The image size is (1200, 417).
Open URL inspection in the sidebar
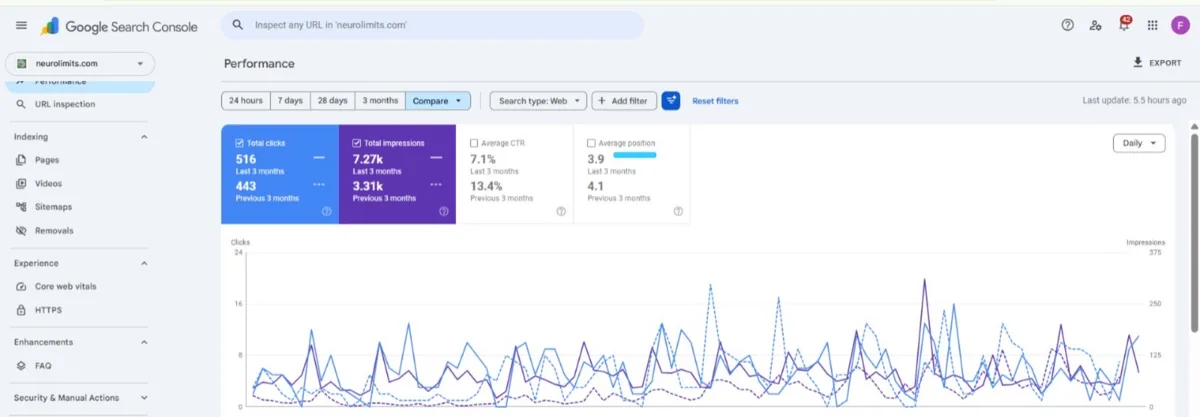[66, 104]
